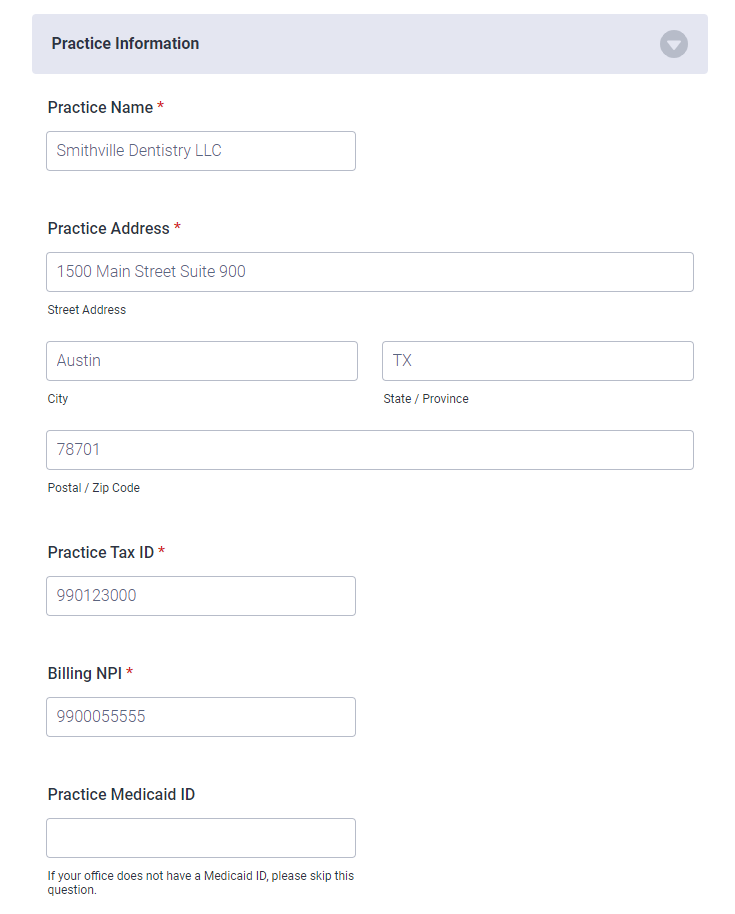The image size is (735, 914).
Task: Select the Billing NPI input field
Action: (x=201, y=717)
